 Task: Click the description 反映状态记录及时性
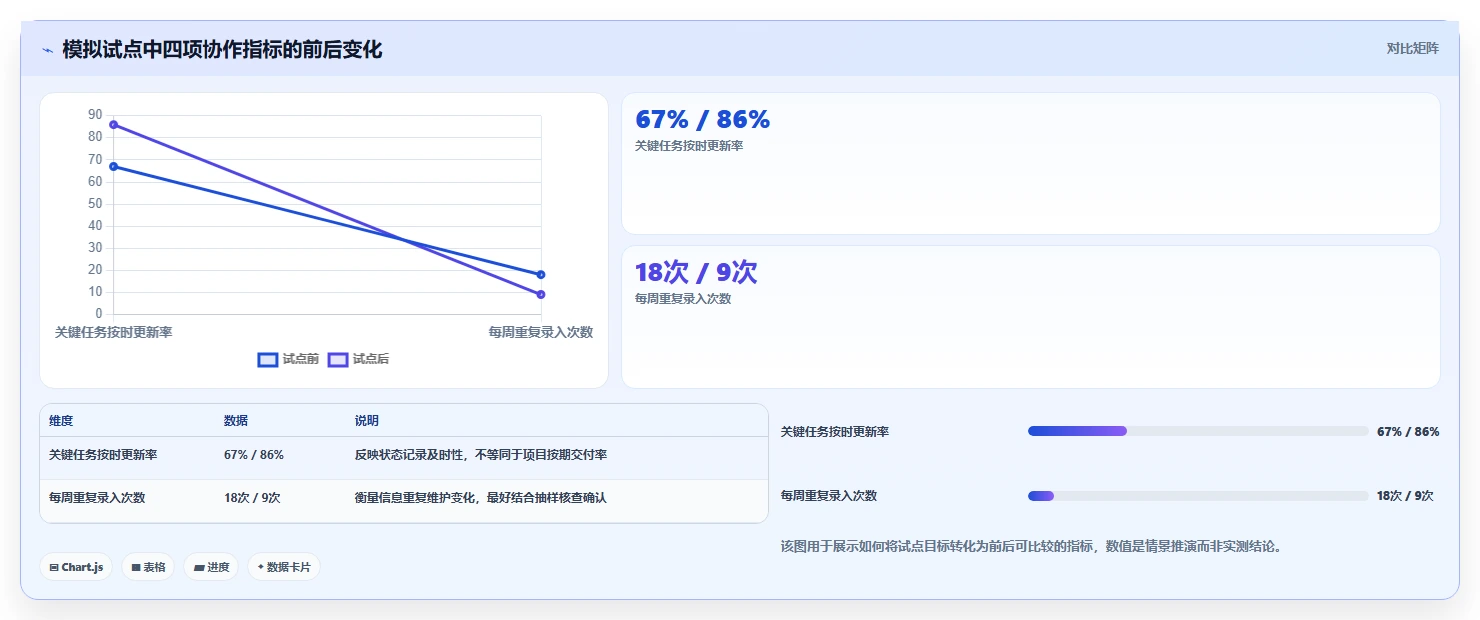(481, 455)
